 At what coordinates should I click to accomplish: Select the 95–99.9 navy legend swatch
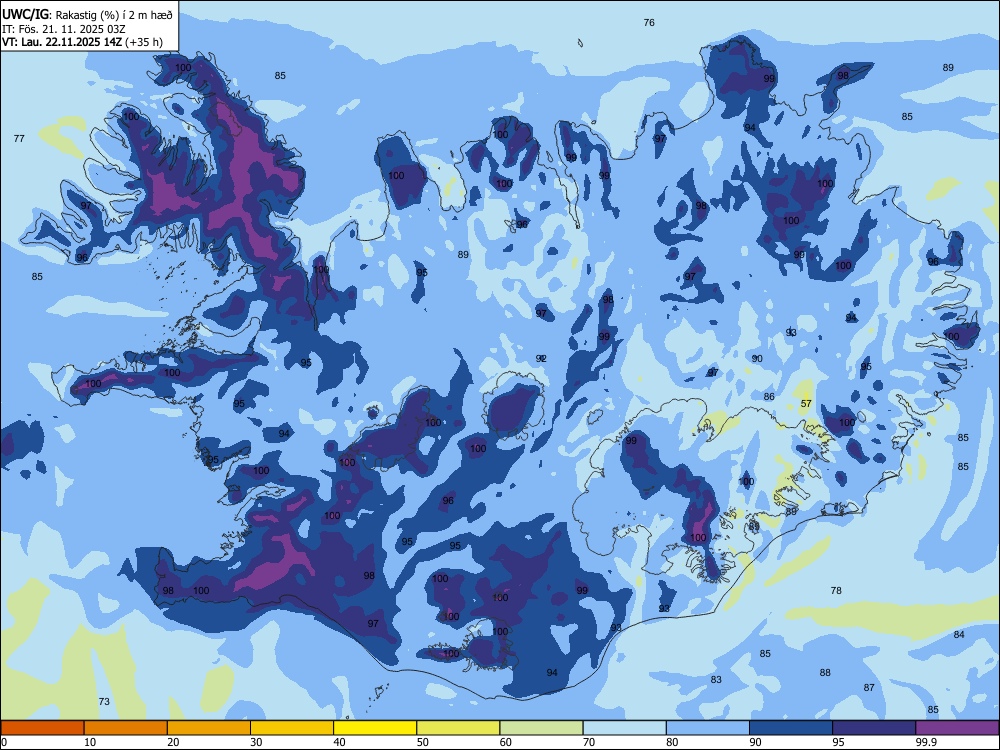(x=874, y=728)
